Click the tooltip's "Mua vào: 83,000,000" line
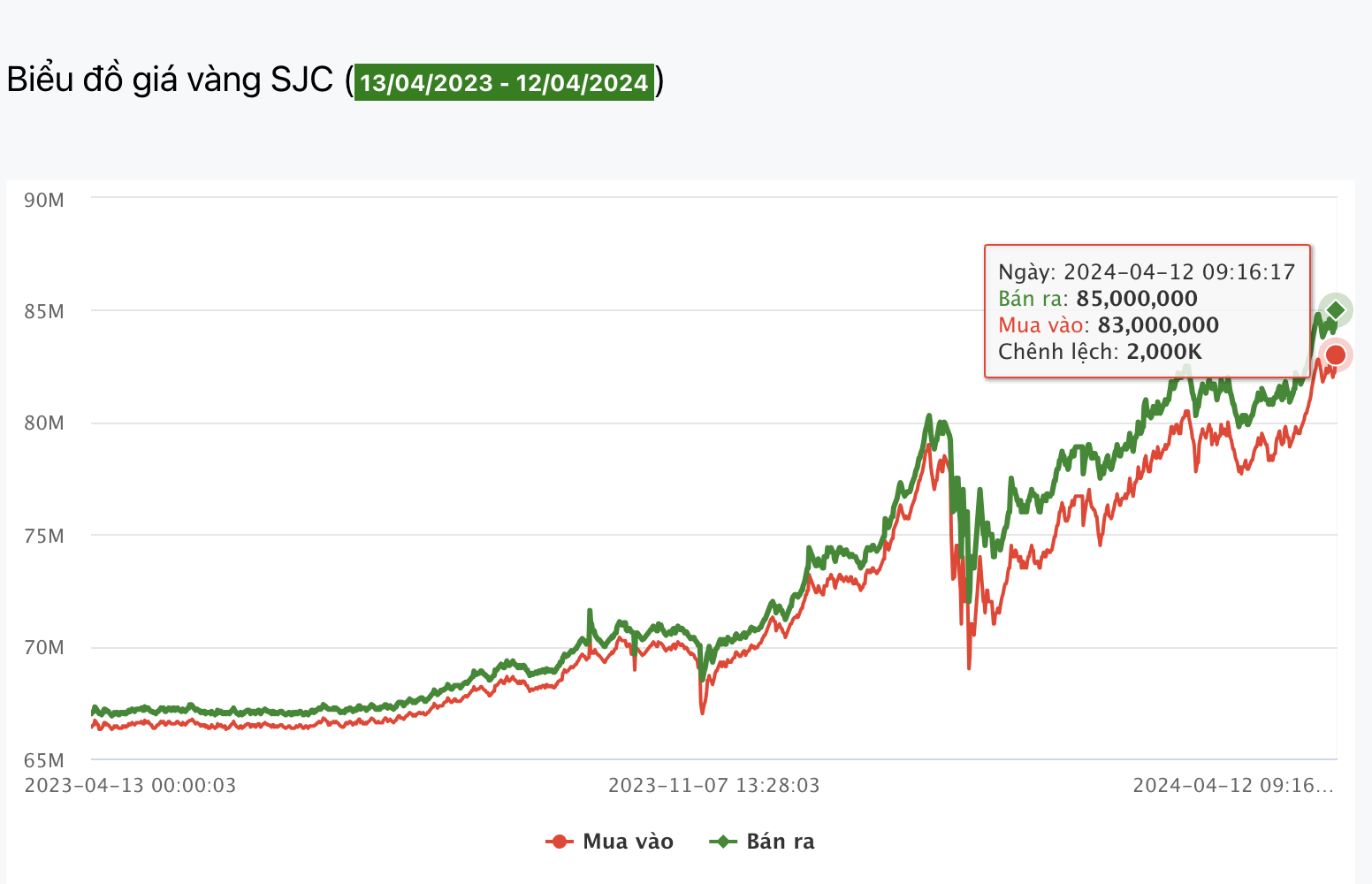 point(1109,325)
